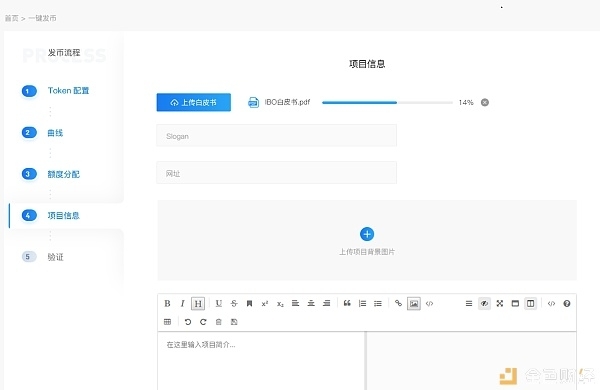Toggle fullscreen editing mode
This screenshot has width=600, height=390.
[x=500, y=304]
